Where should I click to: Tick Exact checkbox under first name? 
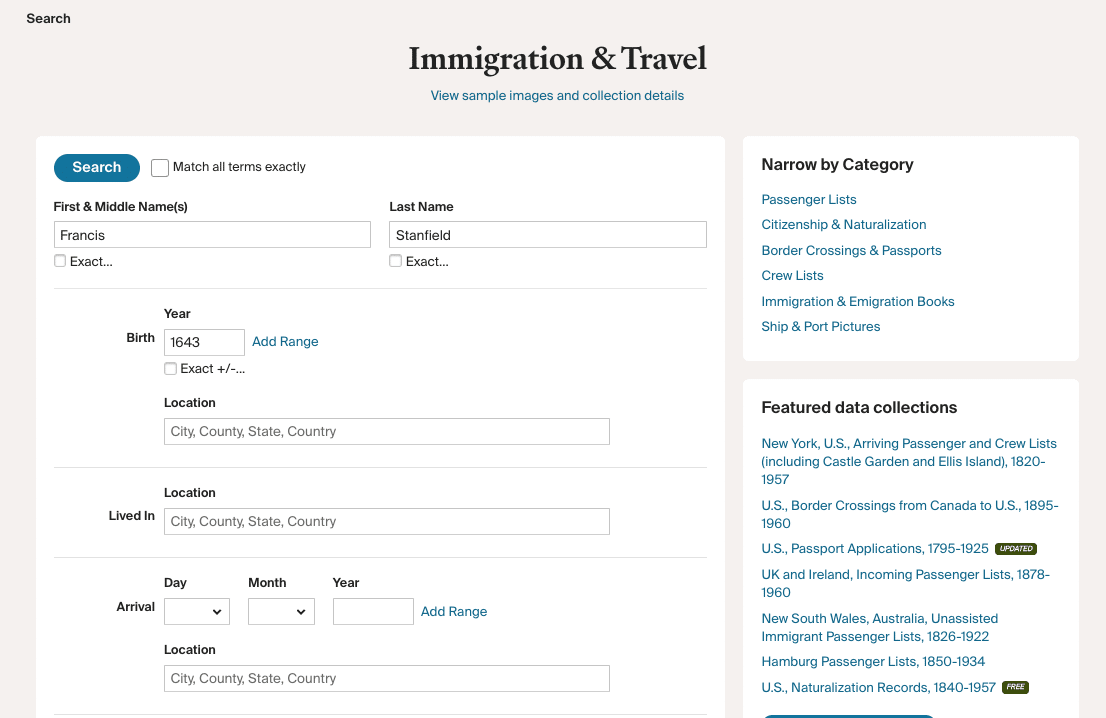click(60, 261)
